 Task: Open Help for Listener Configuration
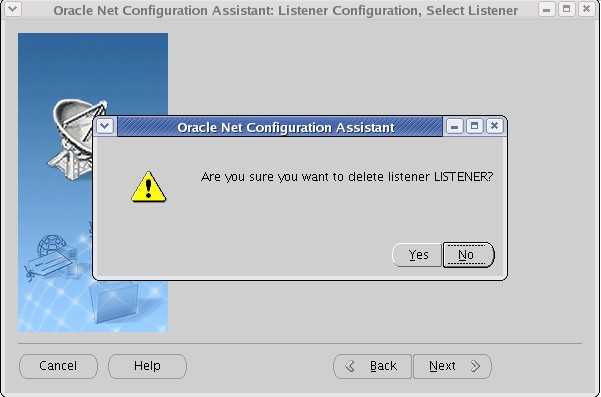coord(147,366)
